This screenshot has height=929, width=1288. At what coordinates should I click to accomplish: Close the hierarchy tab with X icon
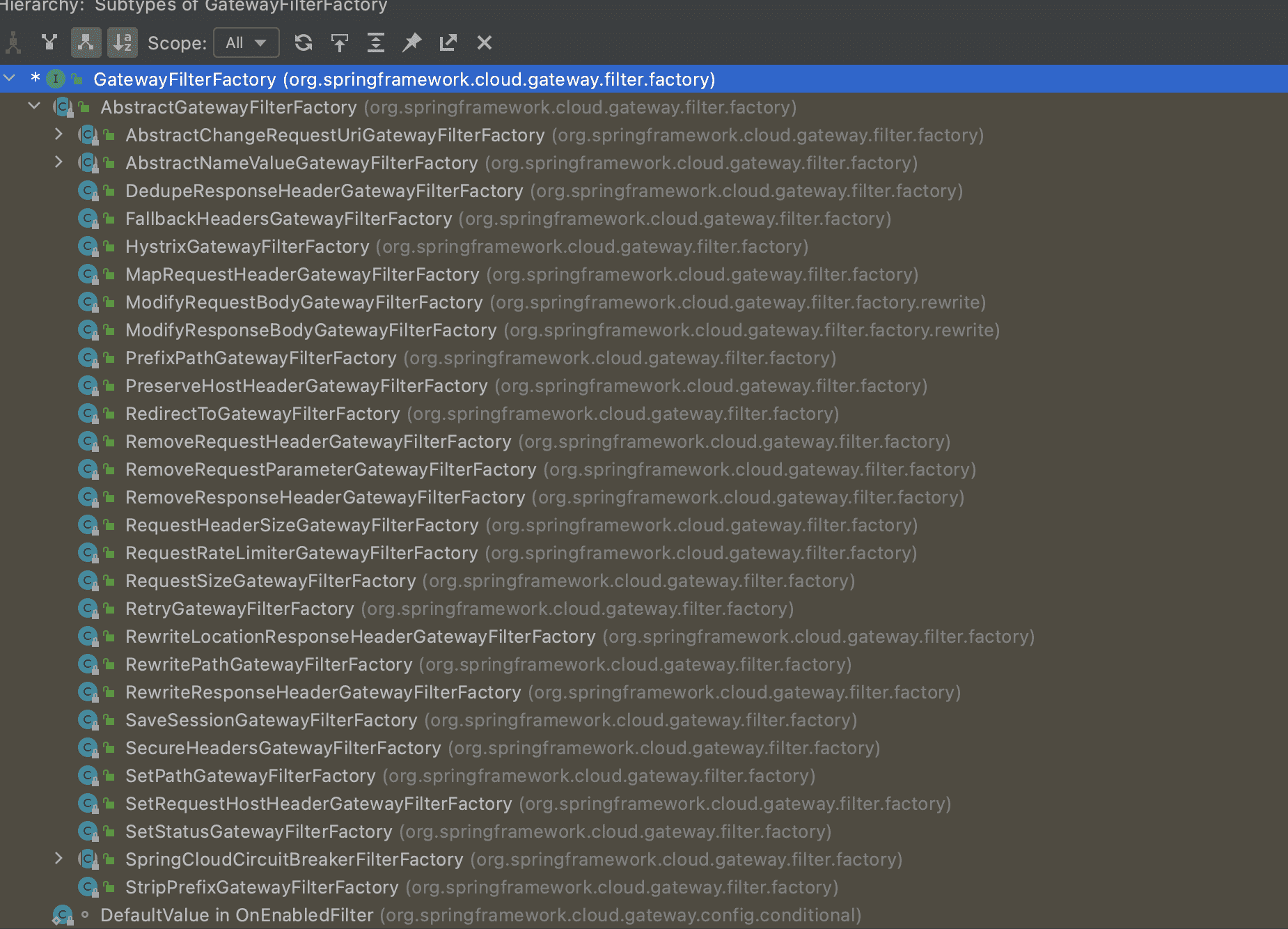click(485, 42)
